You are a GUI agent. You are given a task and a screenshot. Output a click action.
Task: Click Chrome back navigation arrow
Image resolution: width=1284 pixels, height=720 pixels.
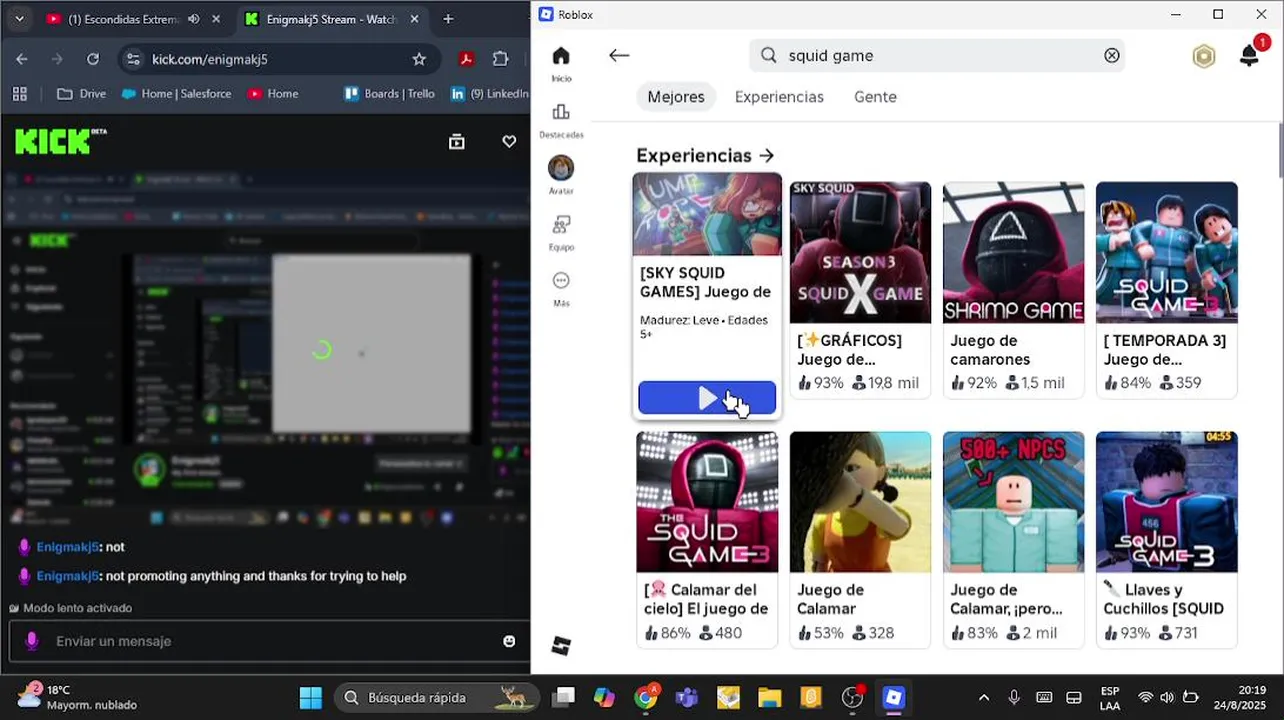click(22, 59)
